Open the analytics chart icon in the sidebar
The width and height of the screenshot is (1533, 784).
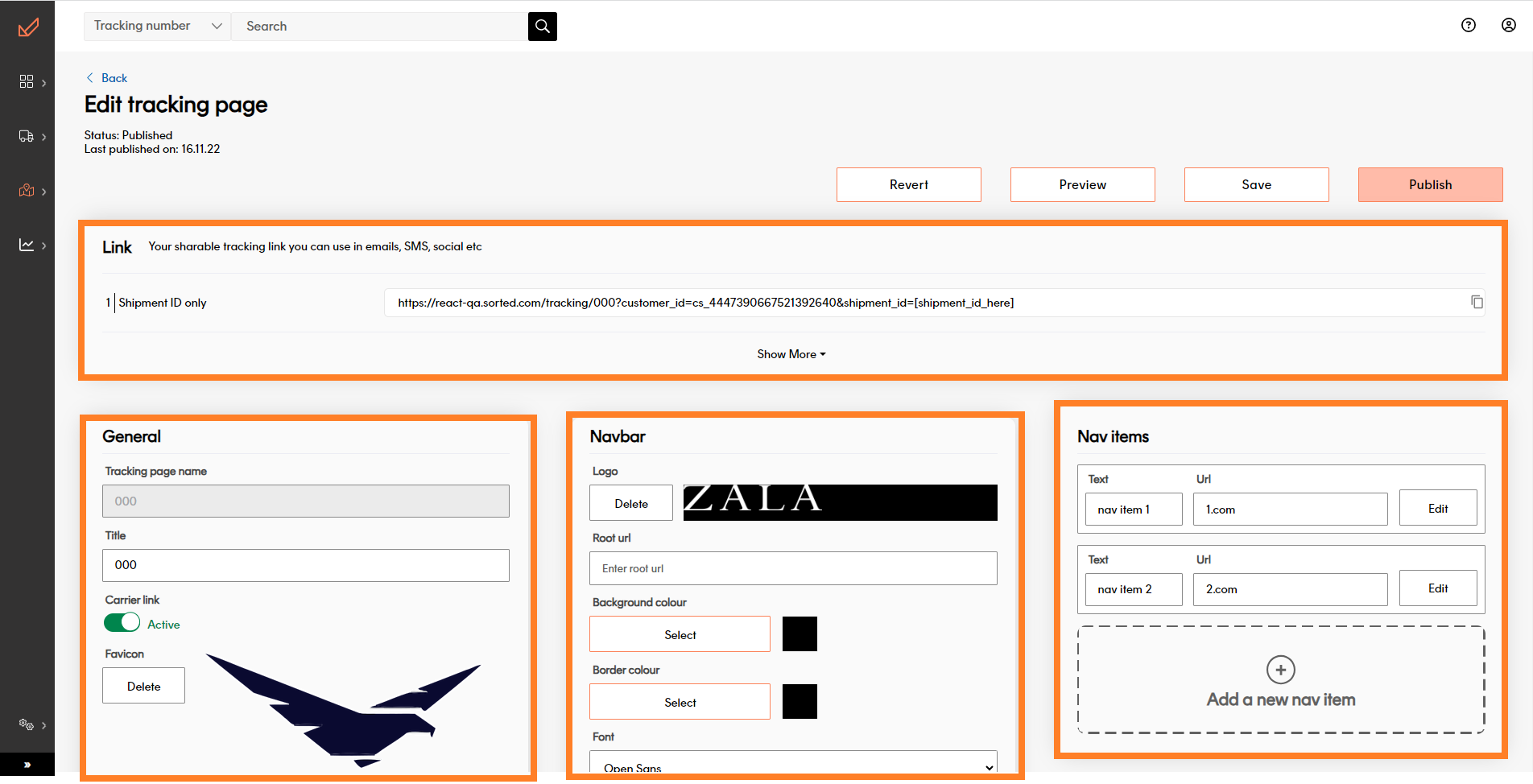click(x=27, y=245)
